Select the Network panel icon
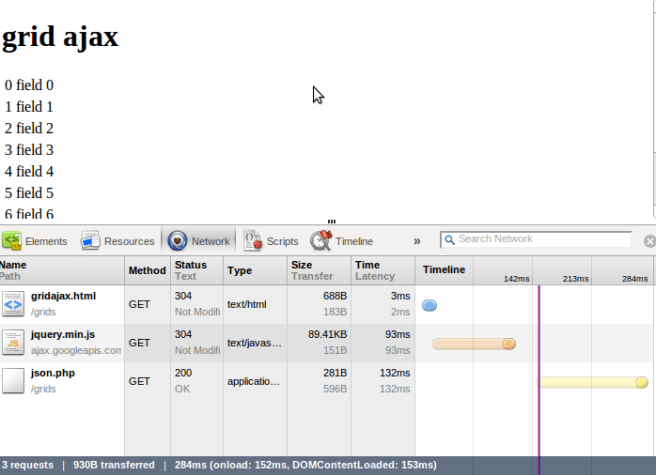Screen dimensions: 656x475 [177, 241]
